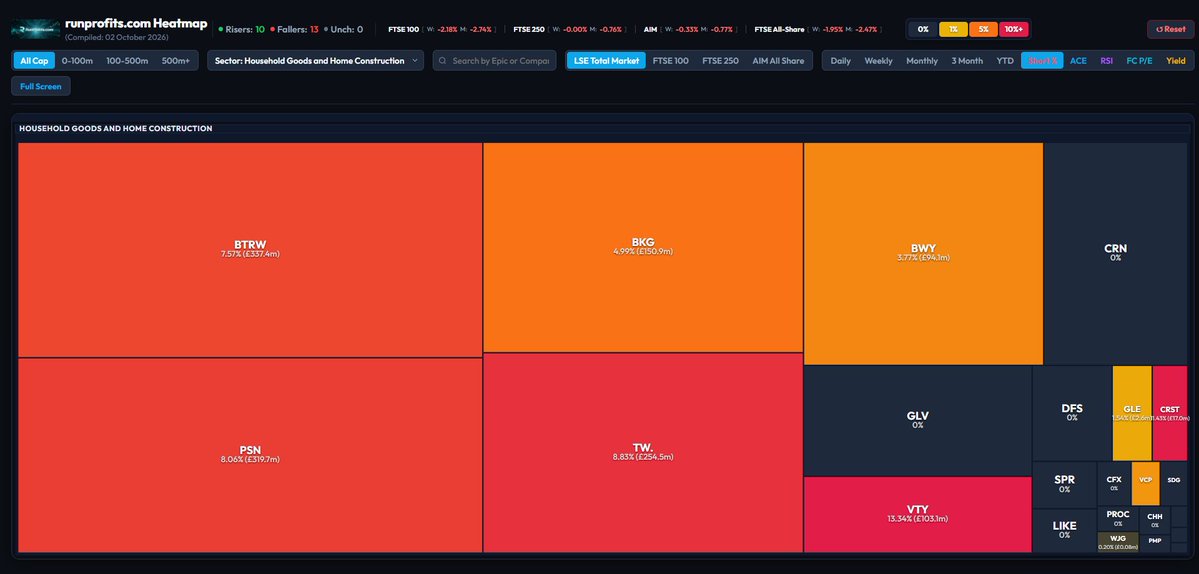Open the GLE heatmap tile
This screenshot has width=1199, height=574.
[1132, 413]
